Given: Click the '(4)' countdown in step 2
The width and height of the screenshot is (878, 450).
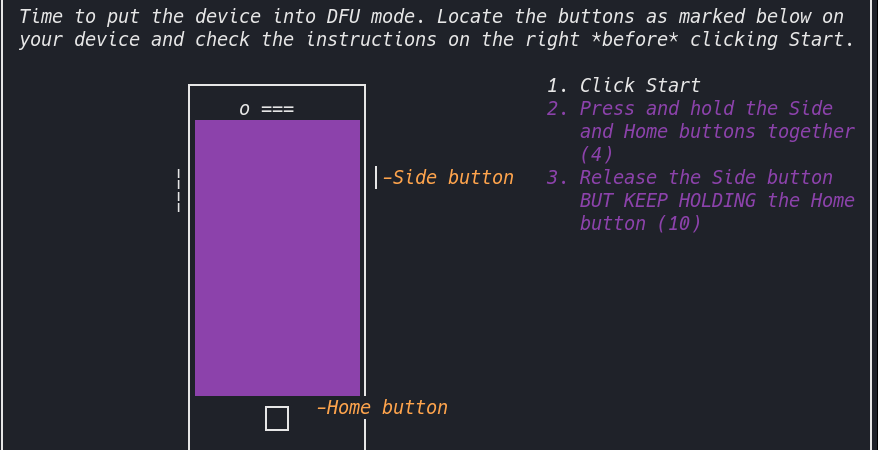Looking at the screenshot, I should pos(596,154).
